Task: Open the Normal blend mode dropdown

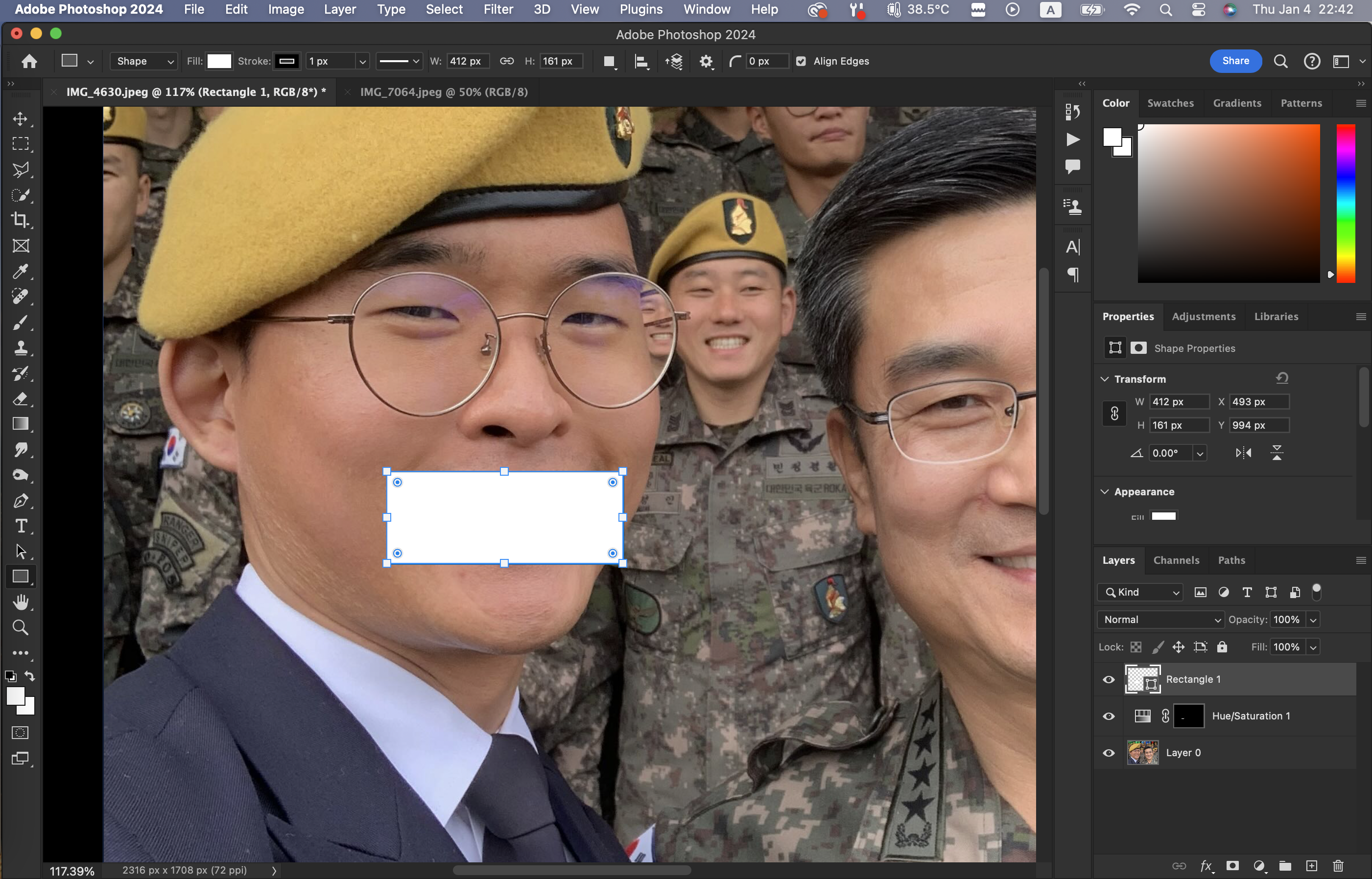Action: click(x=1161, y=619)
